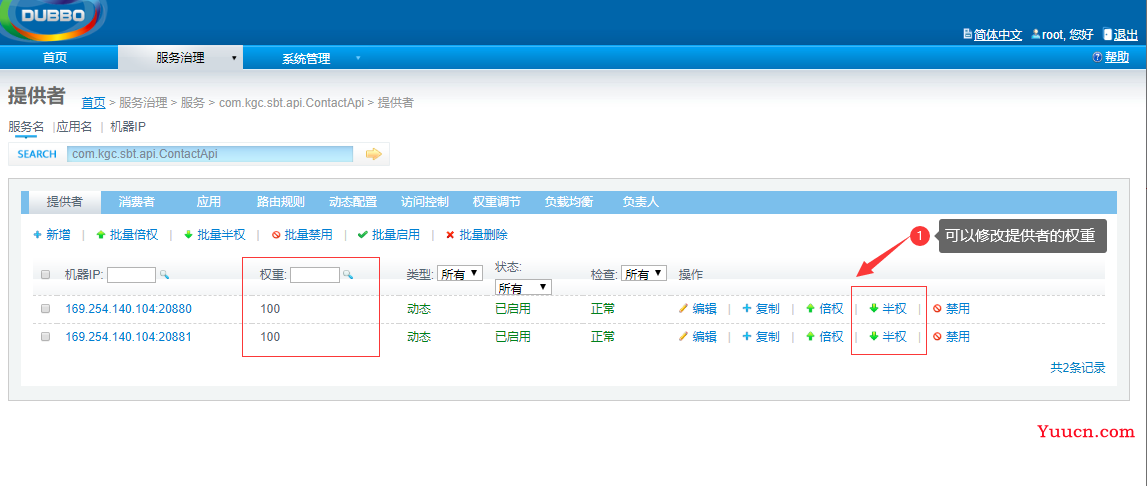The height and width of the screenshot is (486, 1147).
Task: Switch to the 权重调节 tab
Action: click(497, 202)
